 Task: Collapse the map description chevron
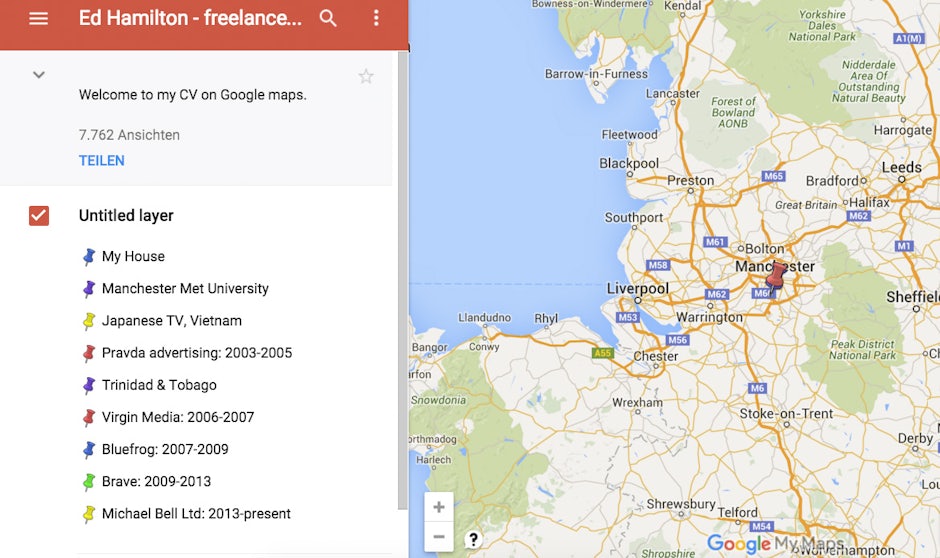38,75
